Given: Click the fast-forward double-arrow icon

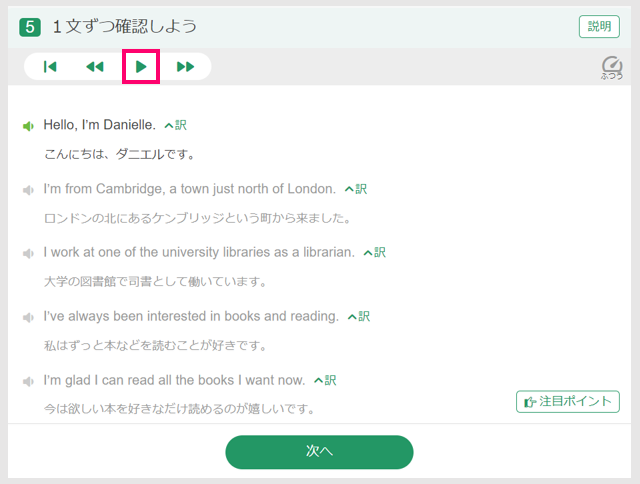Looking at the screenshot, I should click(186, 67).
